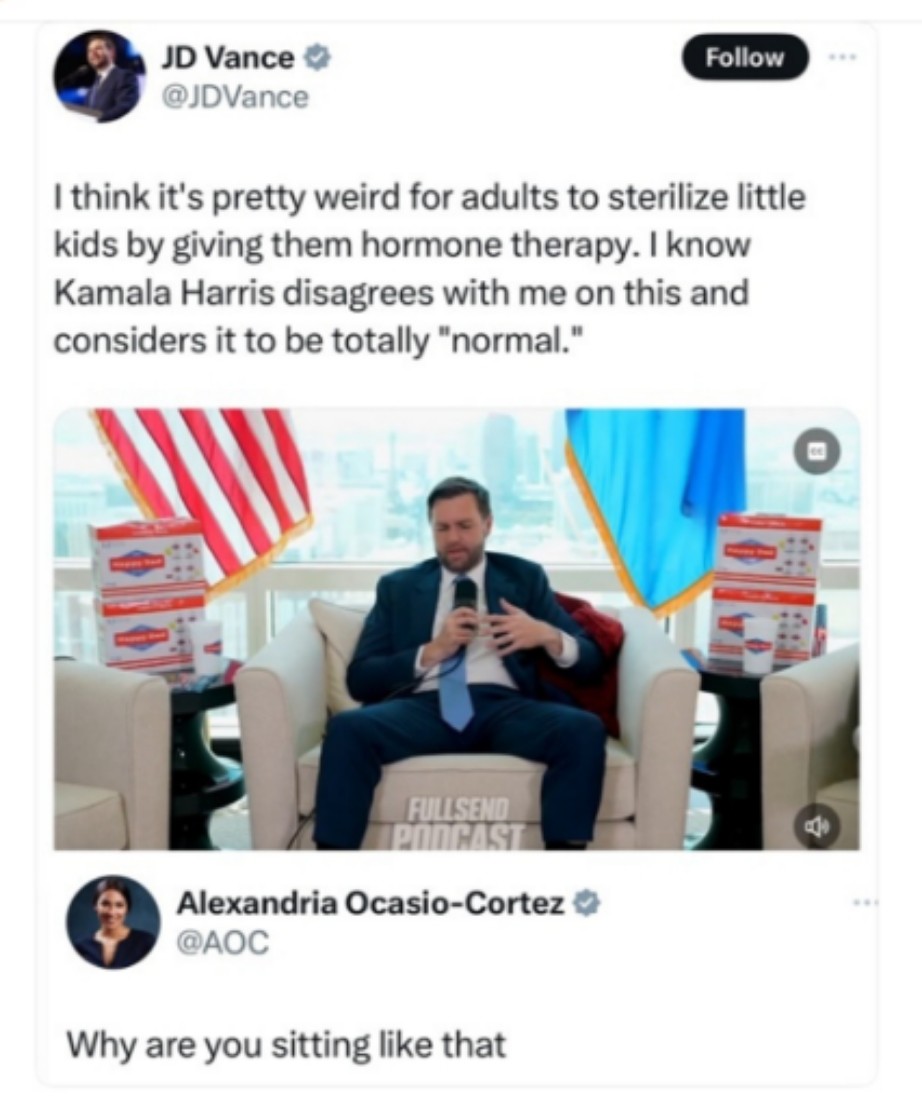Click the verified badge beside Alexandria Ocasio-Cortez
The height and width of the screenshot is (1116, 922).
click(586, 903)
